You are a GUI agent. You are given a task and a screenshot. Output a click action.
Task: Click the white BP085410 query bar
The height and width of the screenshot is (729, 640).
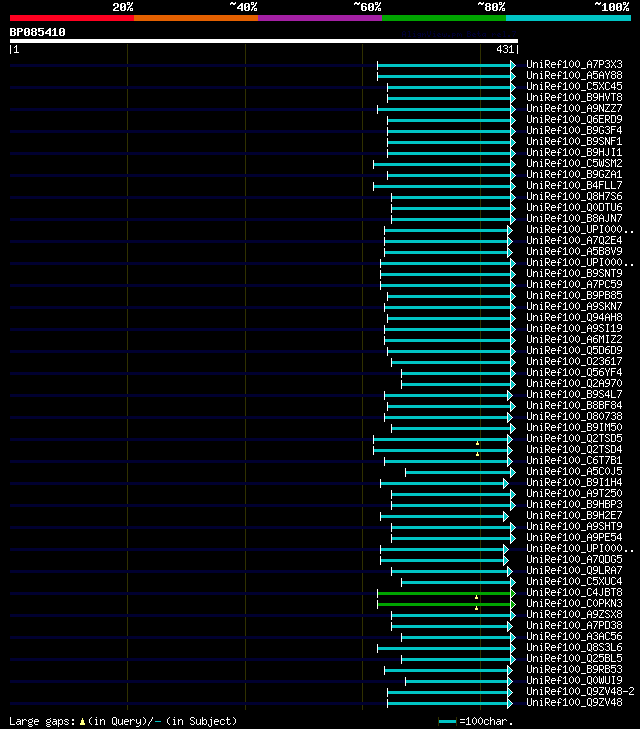coord(264,41)
